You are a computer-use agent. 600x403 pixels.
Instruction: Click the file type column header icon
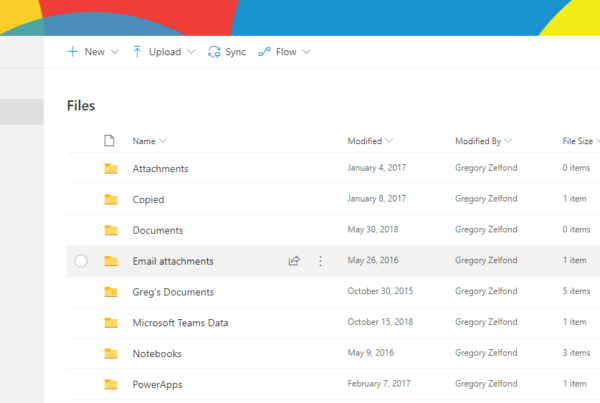pos(109,141)
